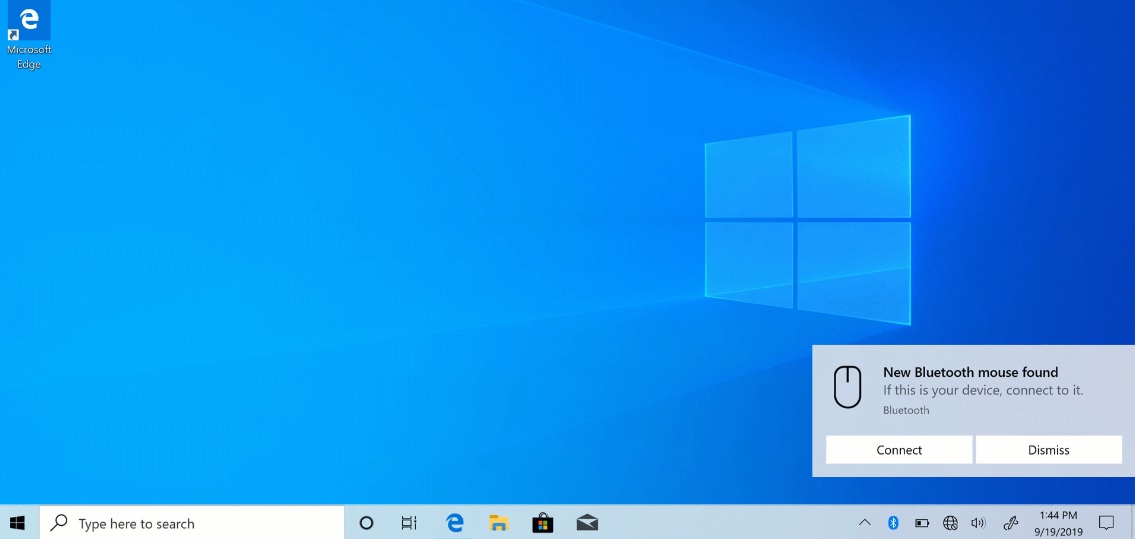1135x539 pixels.
Task: Click the mouse icon in the notification
Action: (x=848, y=387)
